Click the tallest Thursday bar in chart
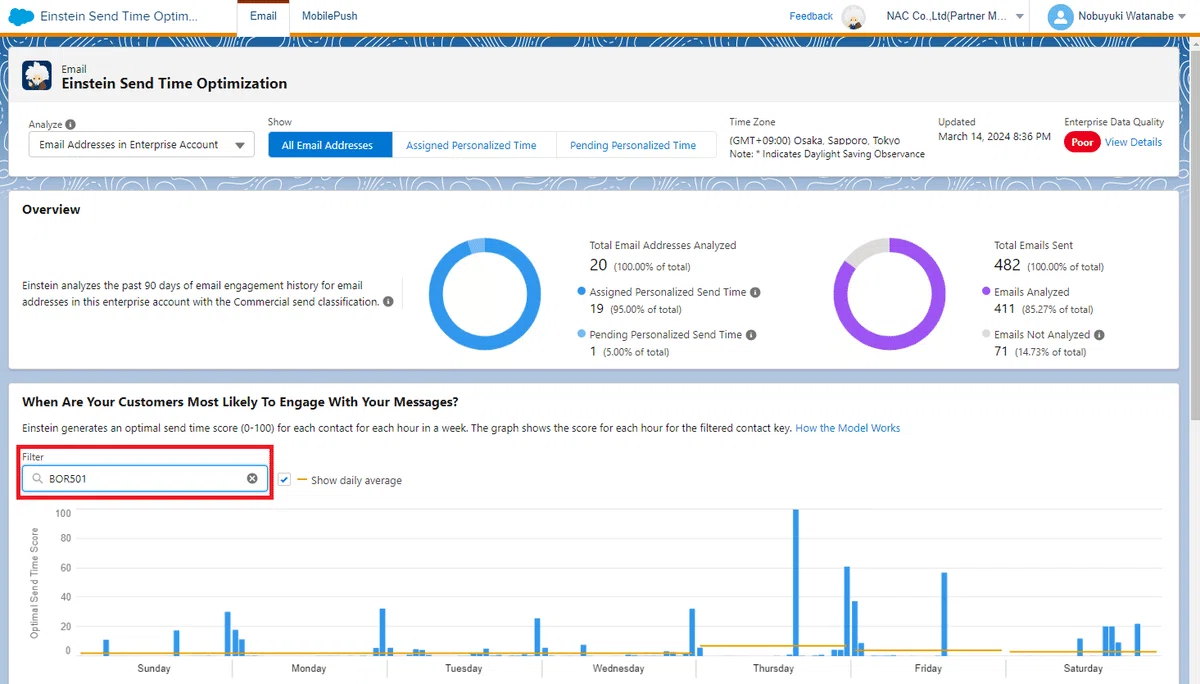1200x684 pixels. (x=796, y=582)
